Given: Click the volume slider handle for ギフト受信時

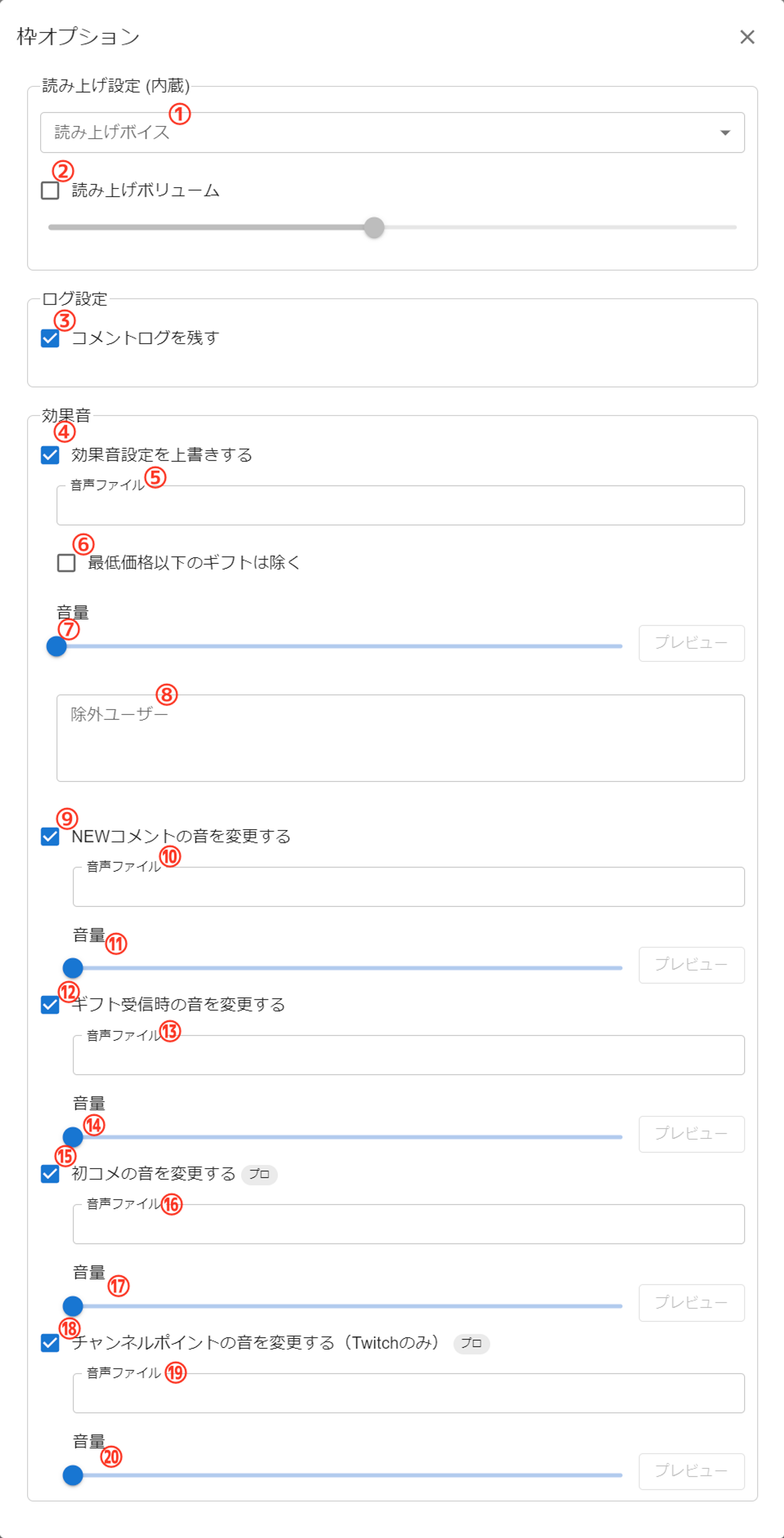Looking at the screenshot, I should click(x=73, y=1137).
